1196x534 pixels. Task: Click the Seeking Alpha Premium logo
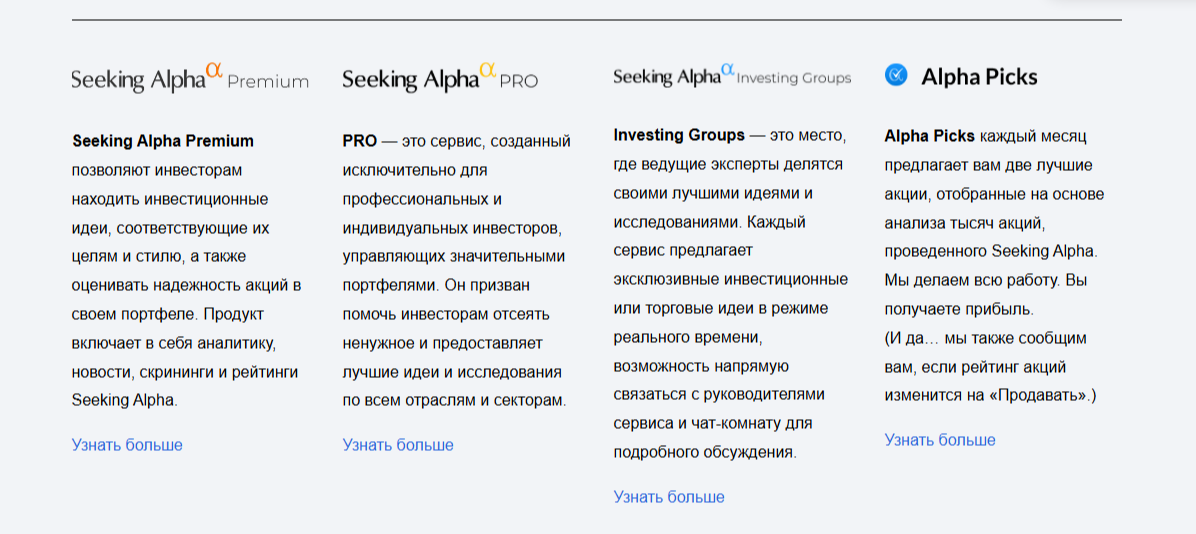(x=190, y=78)
